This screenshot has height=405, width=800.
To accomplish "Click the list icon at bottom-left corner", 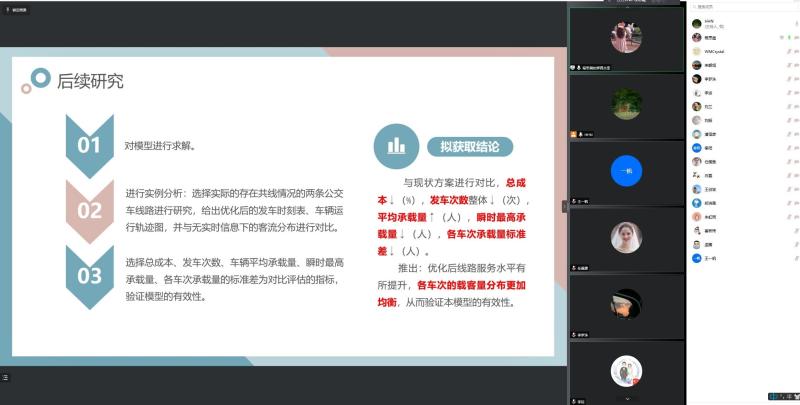I will tap(5, 377).
